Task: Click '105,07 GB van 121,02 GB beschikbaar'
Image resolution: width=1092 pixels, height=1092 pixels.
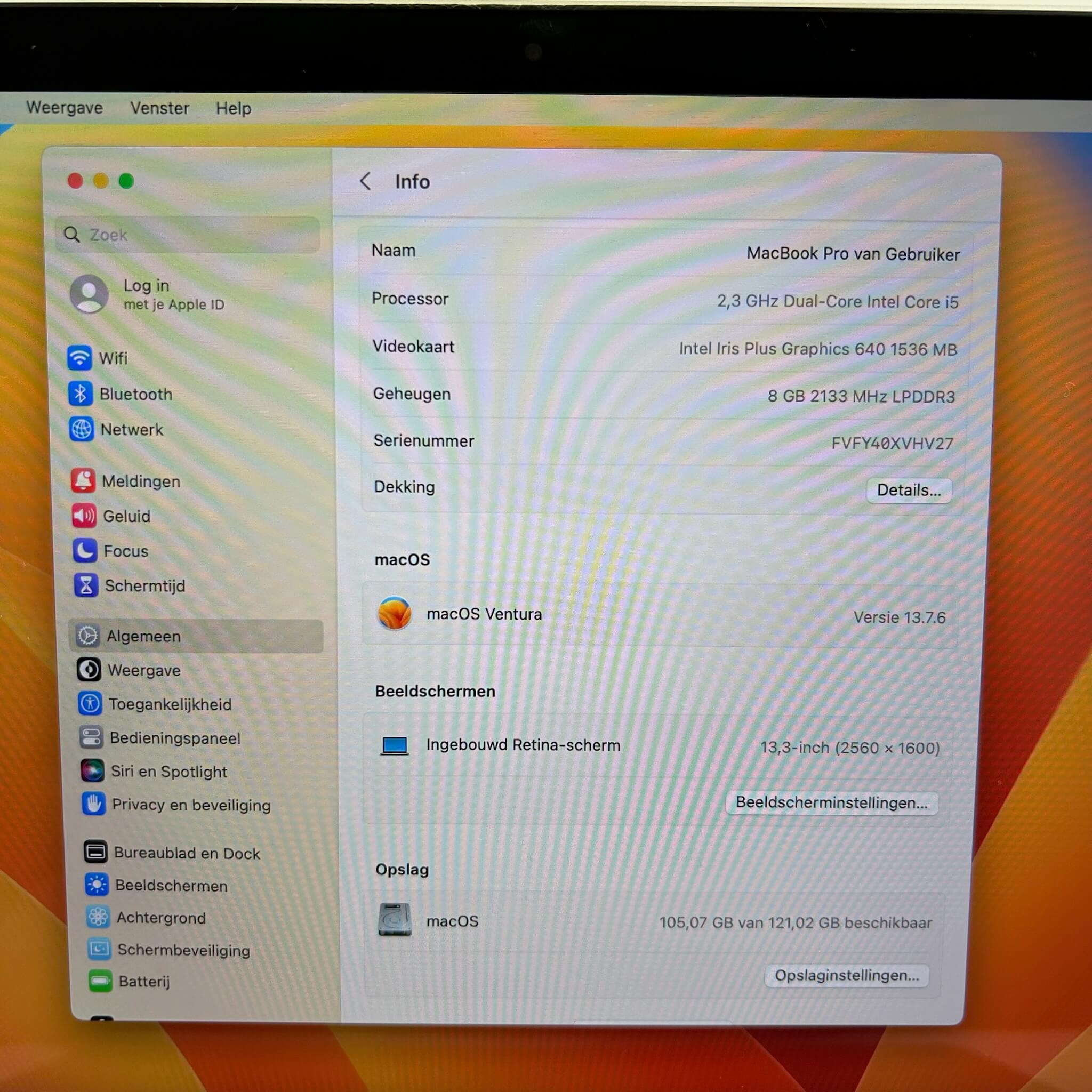Action: point(795,922)
